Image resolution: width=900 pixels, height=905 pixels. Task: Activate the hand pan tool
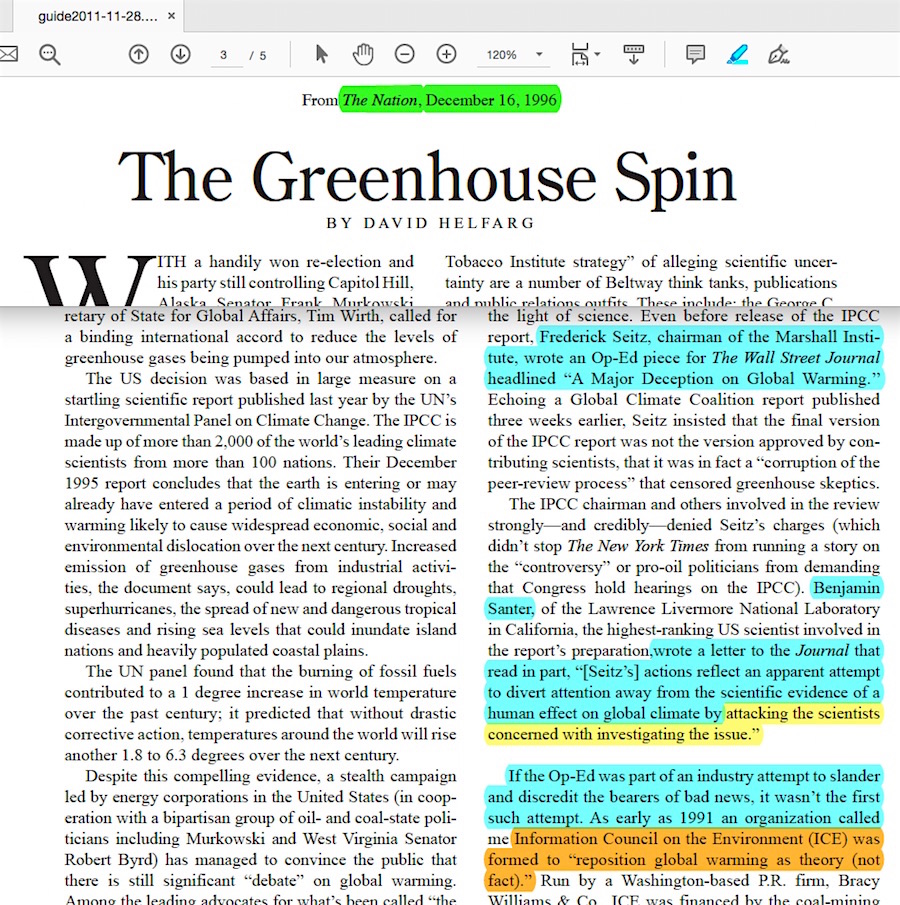pyautogui.click(x=363, y=54)
